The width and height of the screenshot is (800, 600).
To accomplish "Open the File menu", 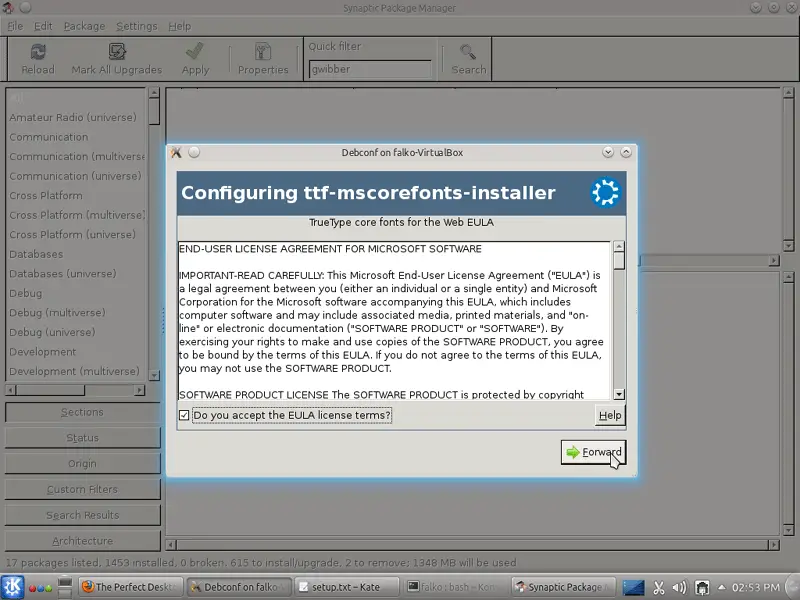I will click(x=15, y=26).
